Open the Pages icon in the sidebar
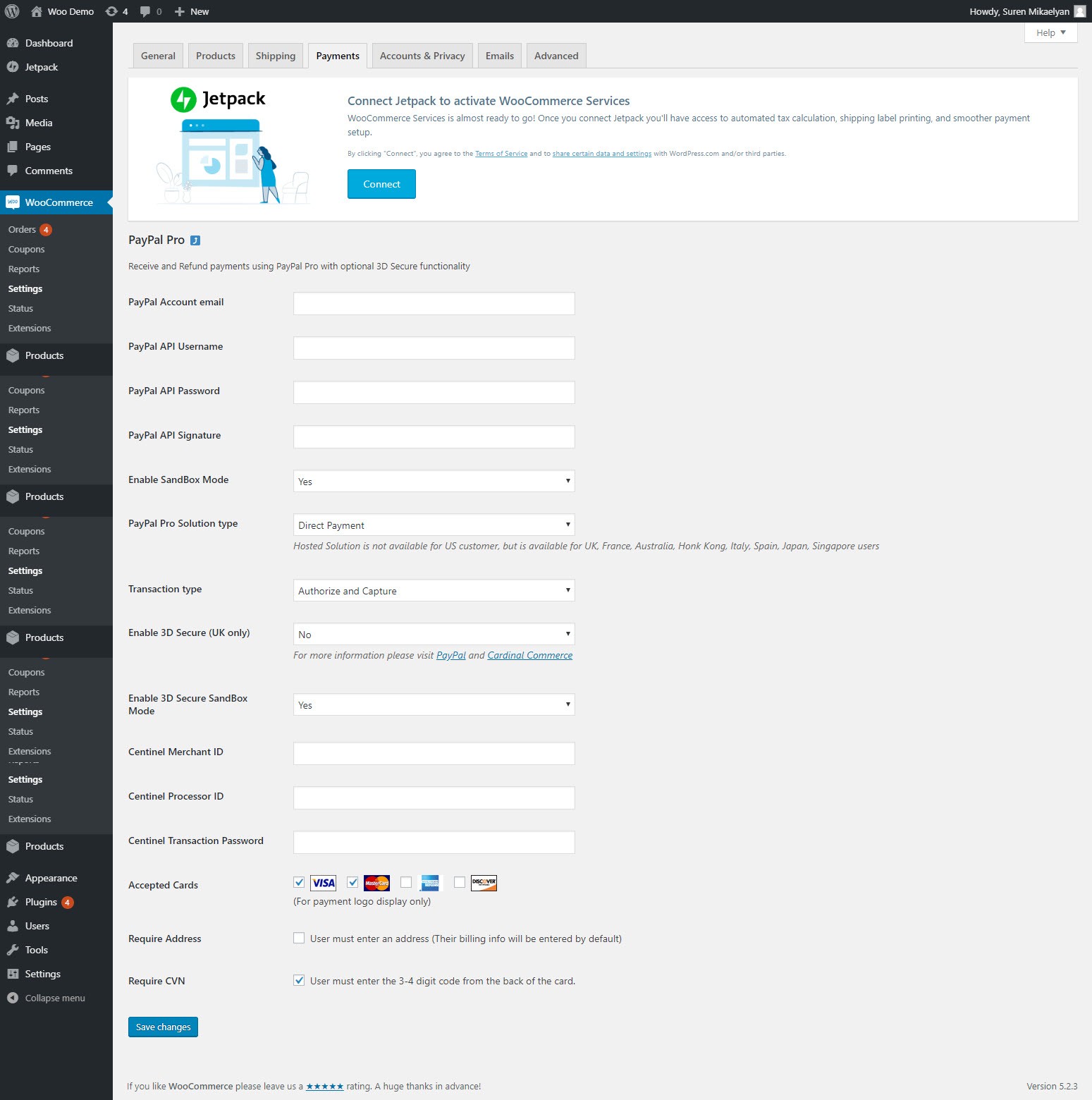 pos(13,147)
